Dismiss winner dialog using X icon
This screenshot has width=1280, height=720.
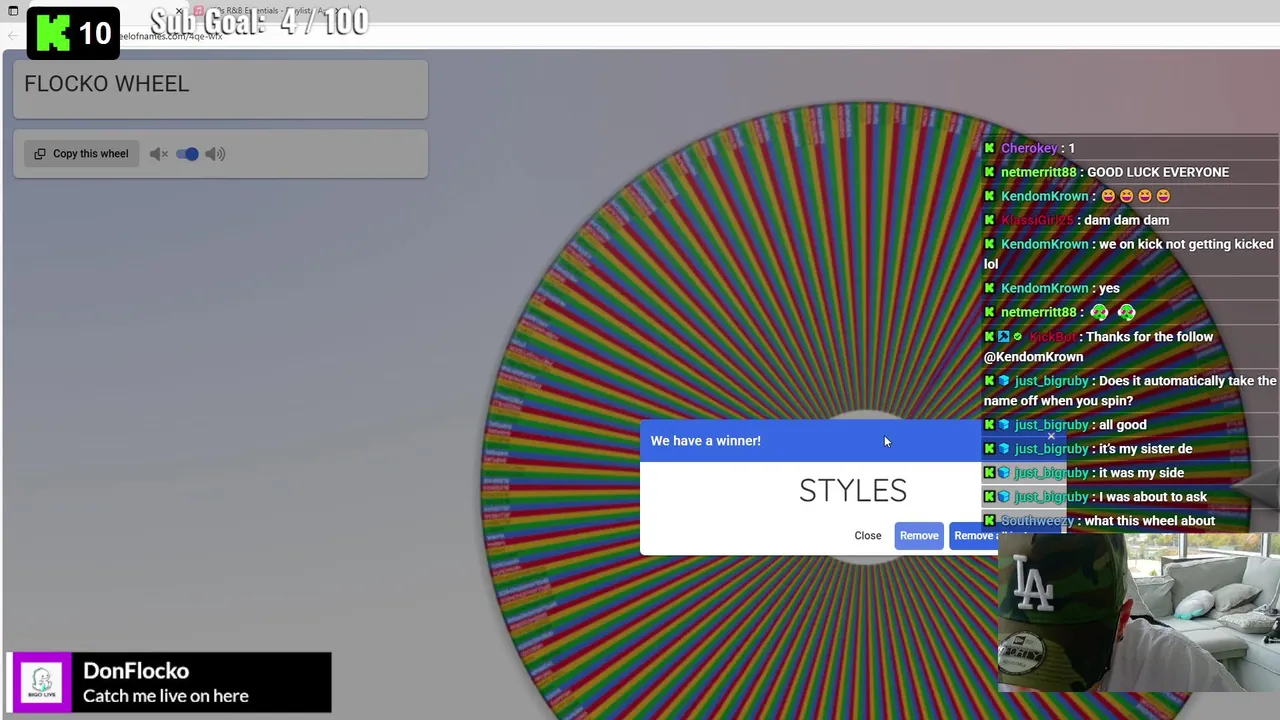pos(1051,436)
